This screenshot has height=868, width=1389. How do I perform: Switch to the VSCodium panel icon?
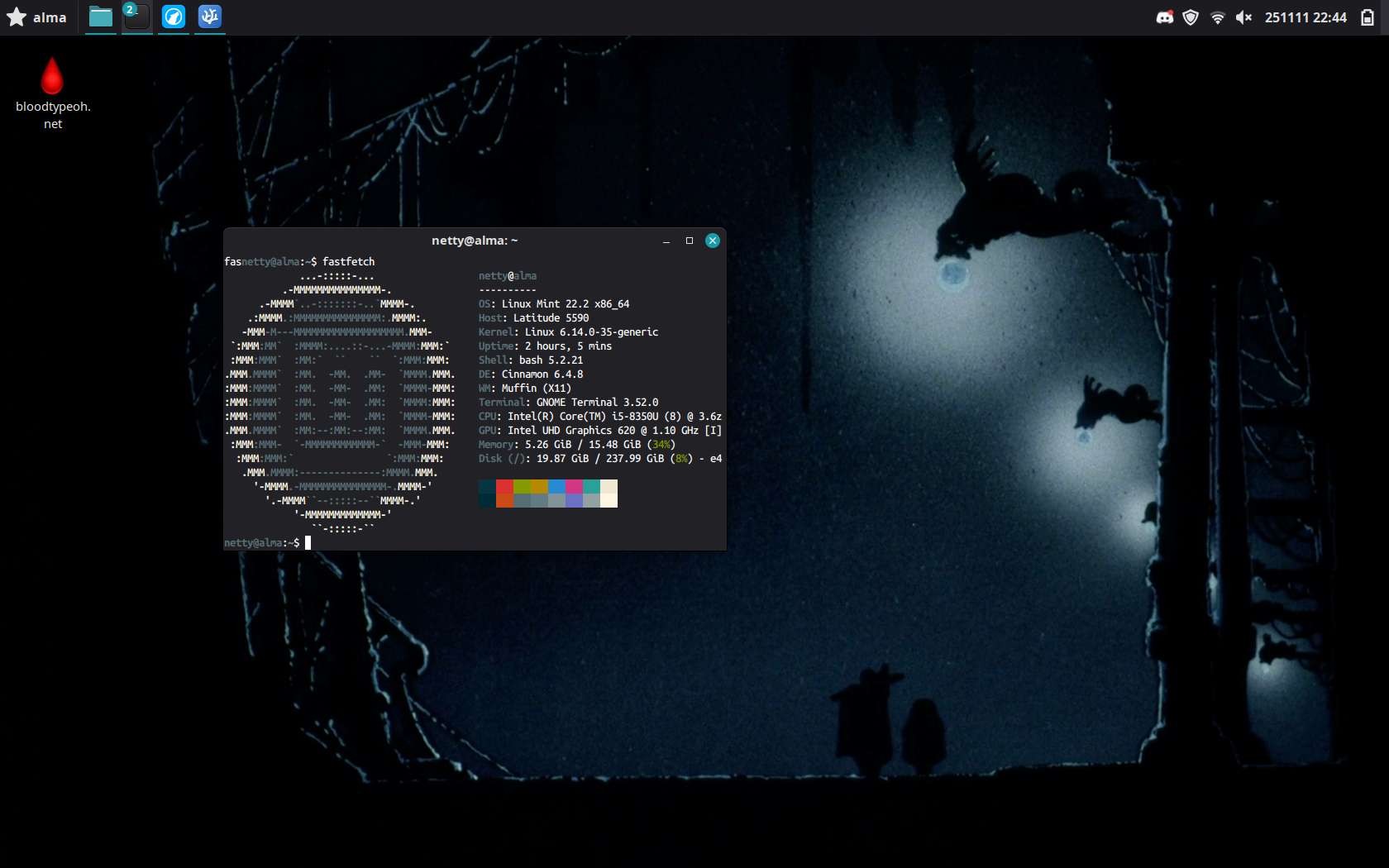click(x=210, y=17)
